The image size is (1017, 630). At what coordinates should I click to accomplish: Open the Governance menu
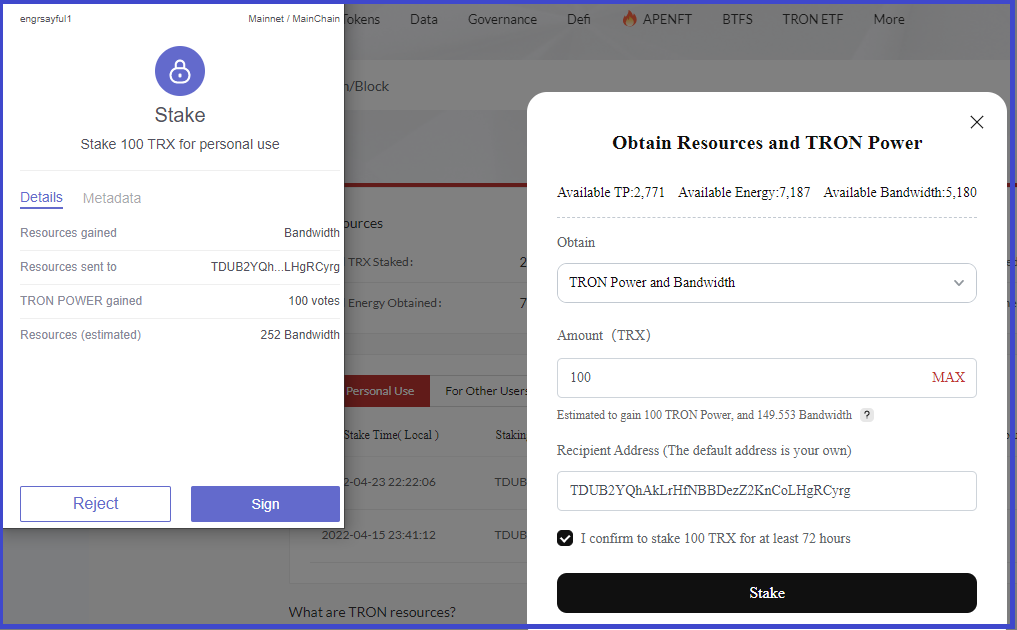(502, 19)
